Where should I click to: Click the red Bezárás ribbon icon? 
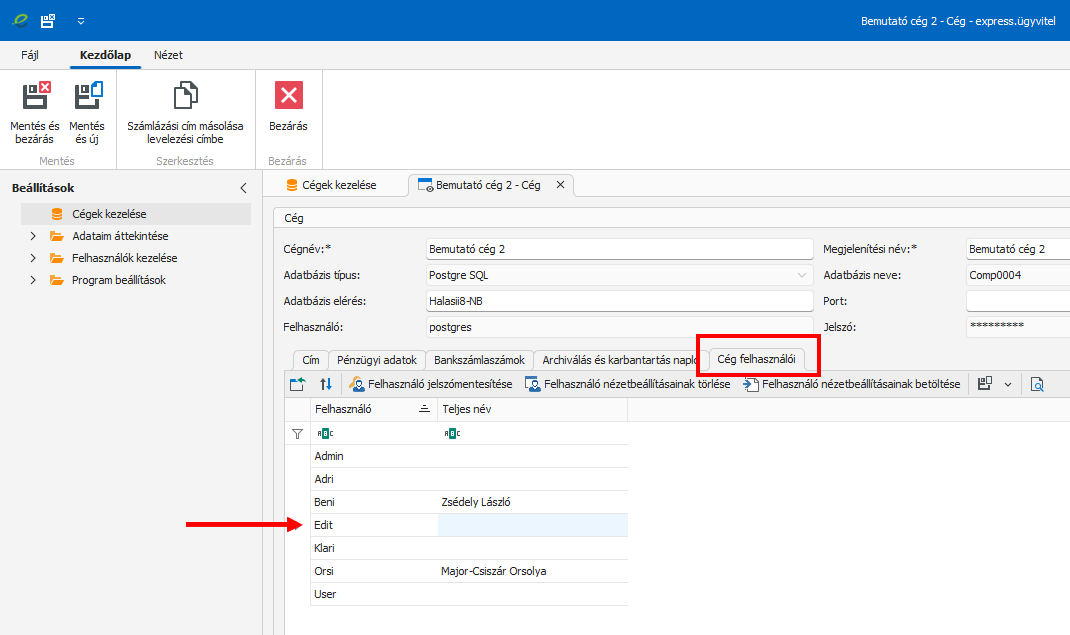click(x=288, y=96)
